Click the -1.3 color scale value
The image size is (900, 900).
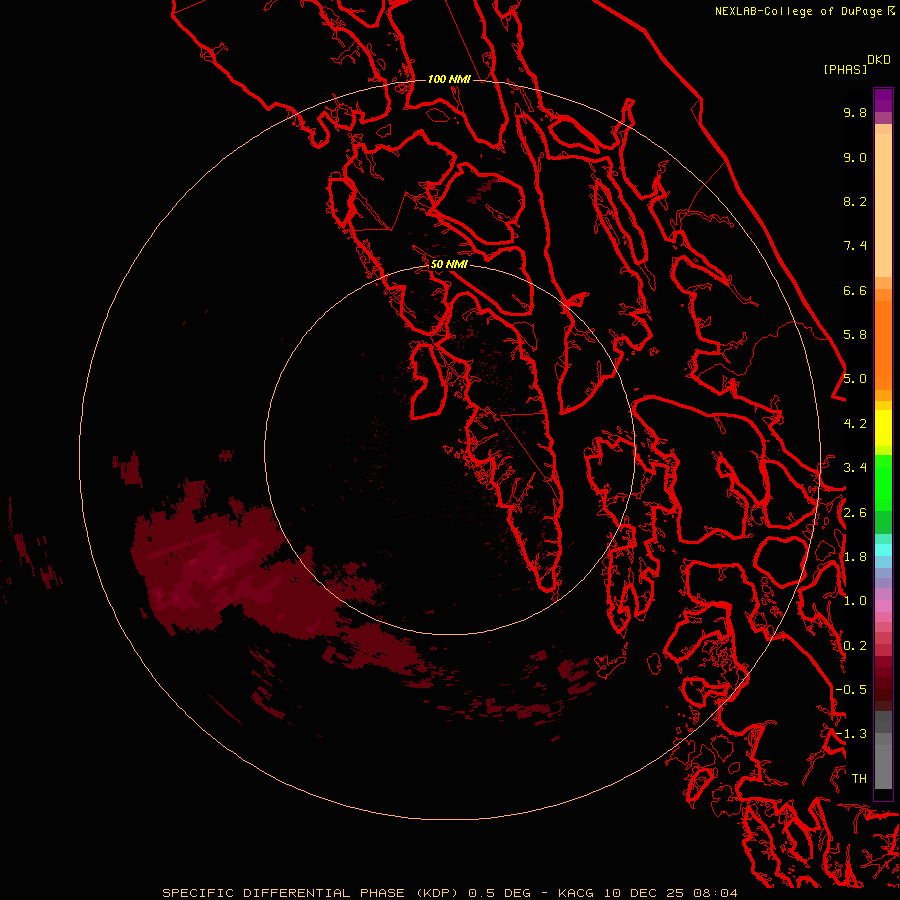coord(851,734)
